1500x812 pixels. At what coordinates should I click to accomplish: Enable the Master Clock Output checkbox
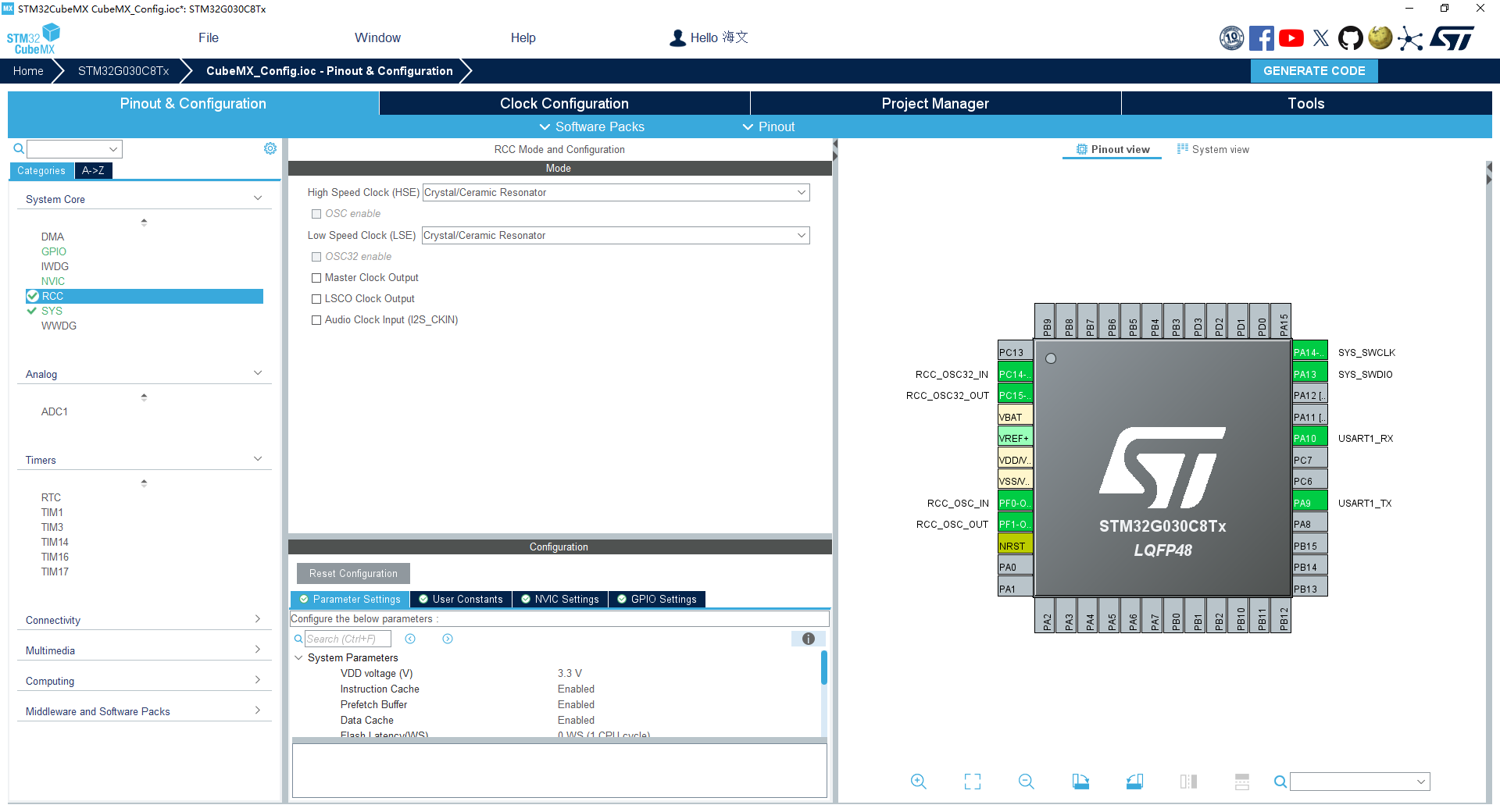tap(316, 278)
